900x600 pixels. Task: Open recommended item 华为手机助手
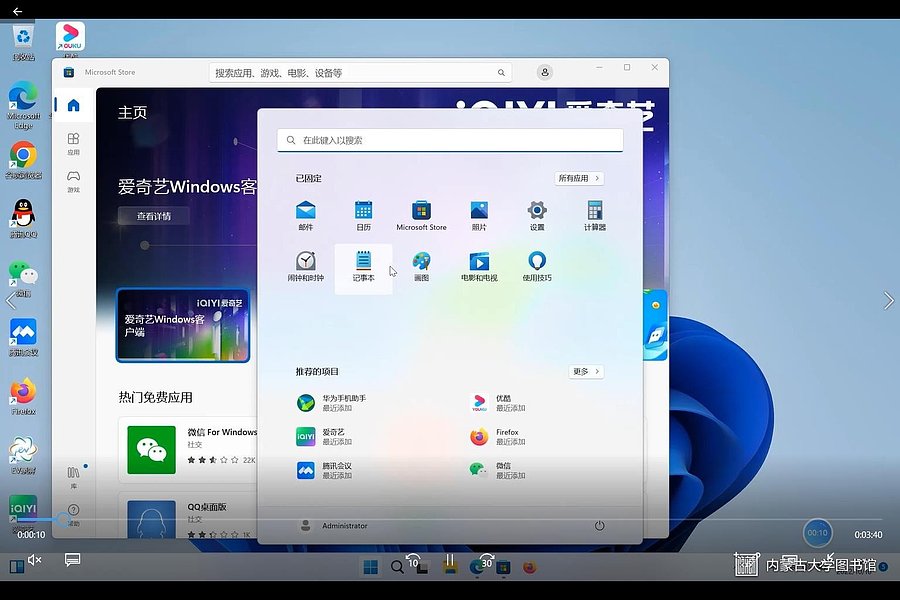click(x=333, y=402)
